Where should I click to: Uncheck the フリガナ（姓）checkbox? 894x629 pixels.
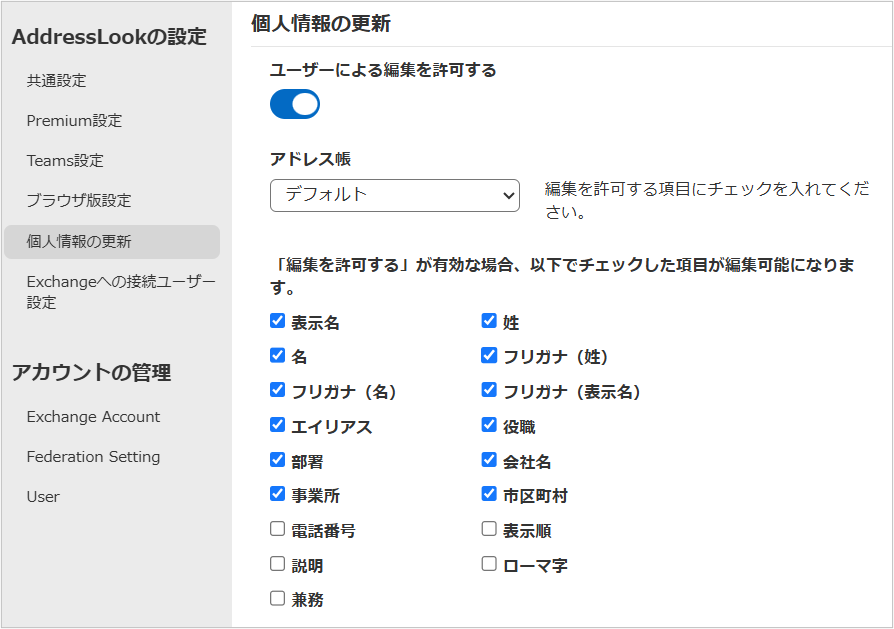pyautogui.click(x=489, y=355)
